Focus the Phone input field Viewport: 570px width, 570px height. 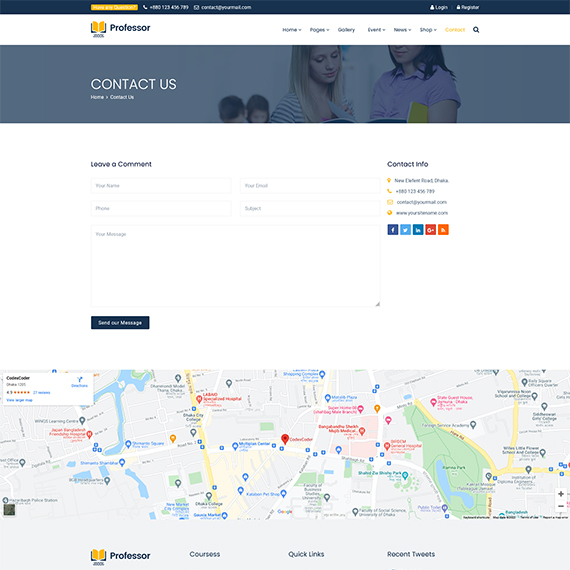click(x=161, y=209)
